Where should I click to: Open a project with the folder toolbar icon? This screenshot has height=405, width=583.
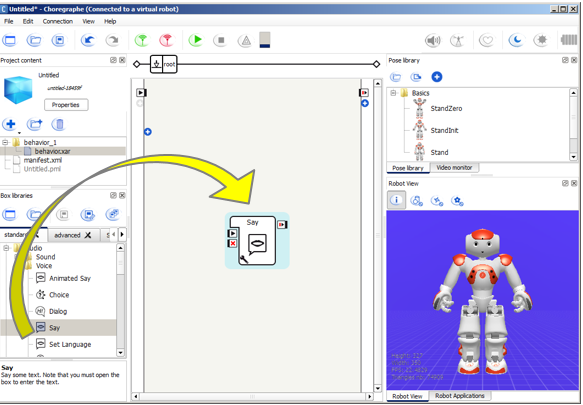click(x=34, y=40)
